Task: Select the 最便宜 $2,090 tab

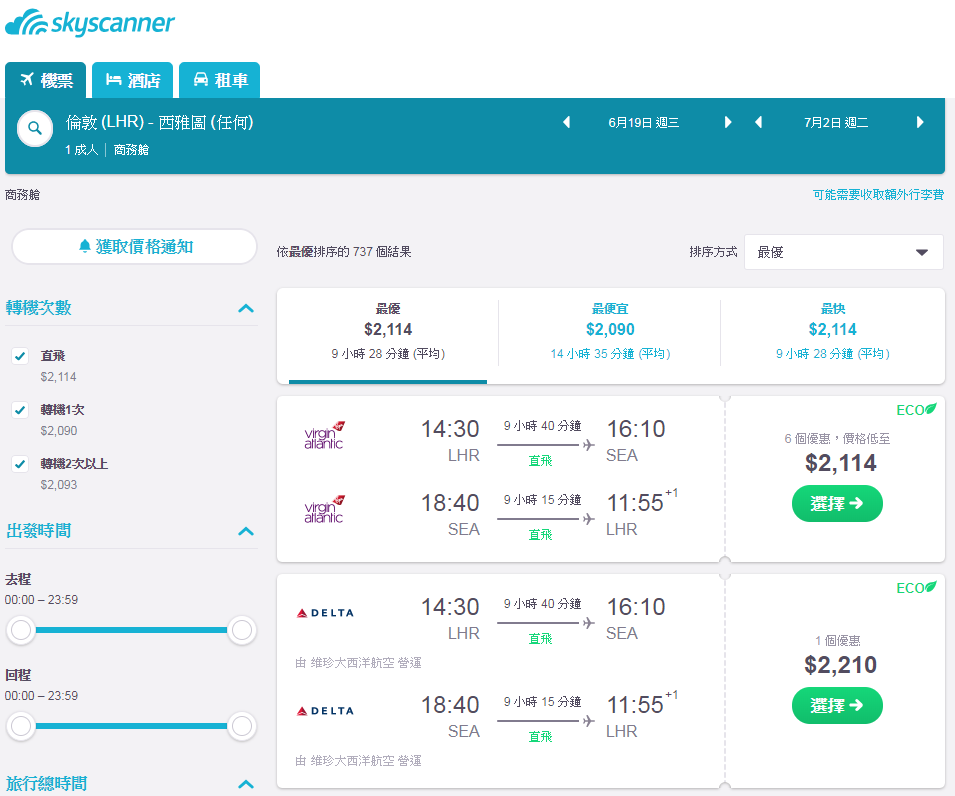Action: coord(610,332)
